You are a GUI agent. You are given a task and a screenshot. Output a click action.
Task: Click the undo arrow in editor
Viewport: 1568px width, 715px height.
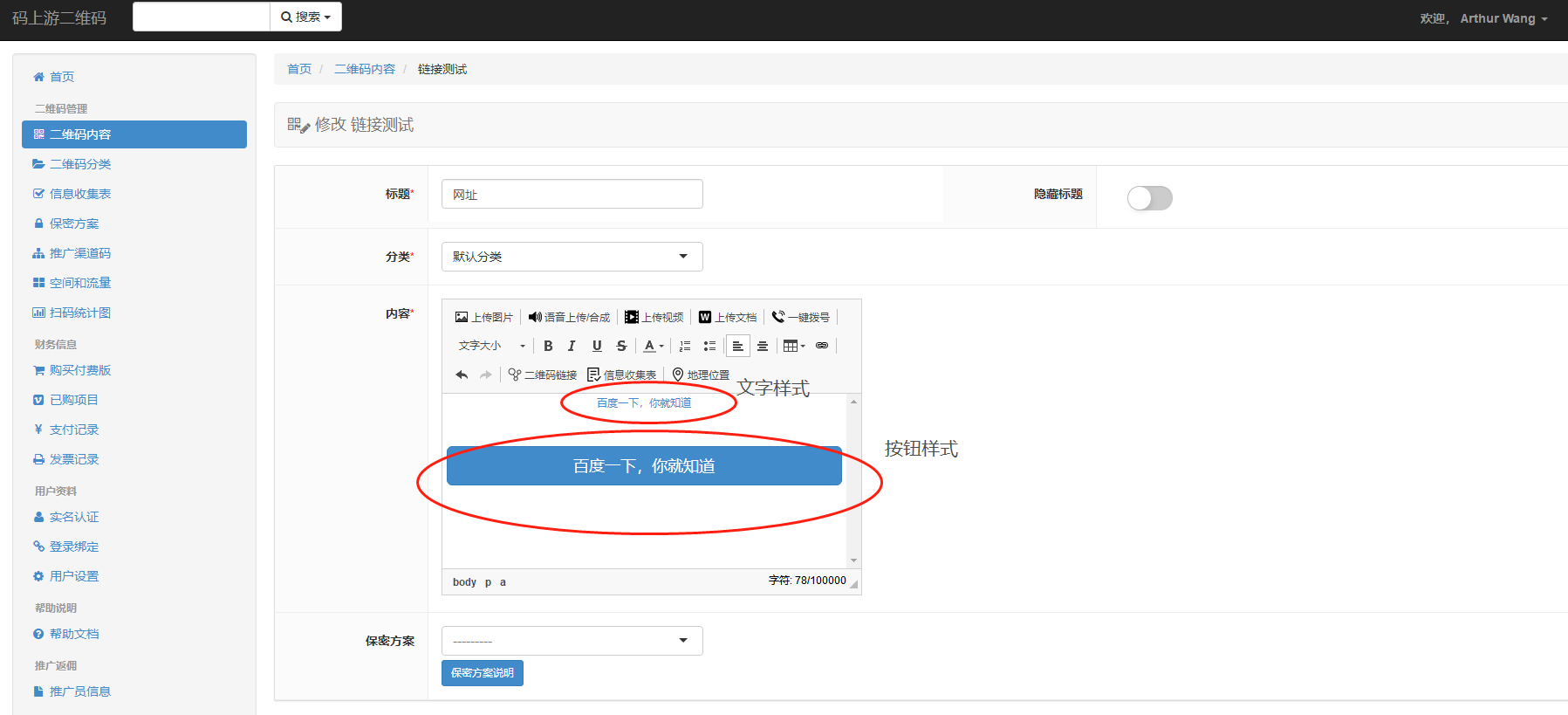(x=462, y=375)
